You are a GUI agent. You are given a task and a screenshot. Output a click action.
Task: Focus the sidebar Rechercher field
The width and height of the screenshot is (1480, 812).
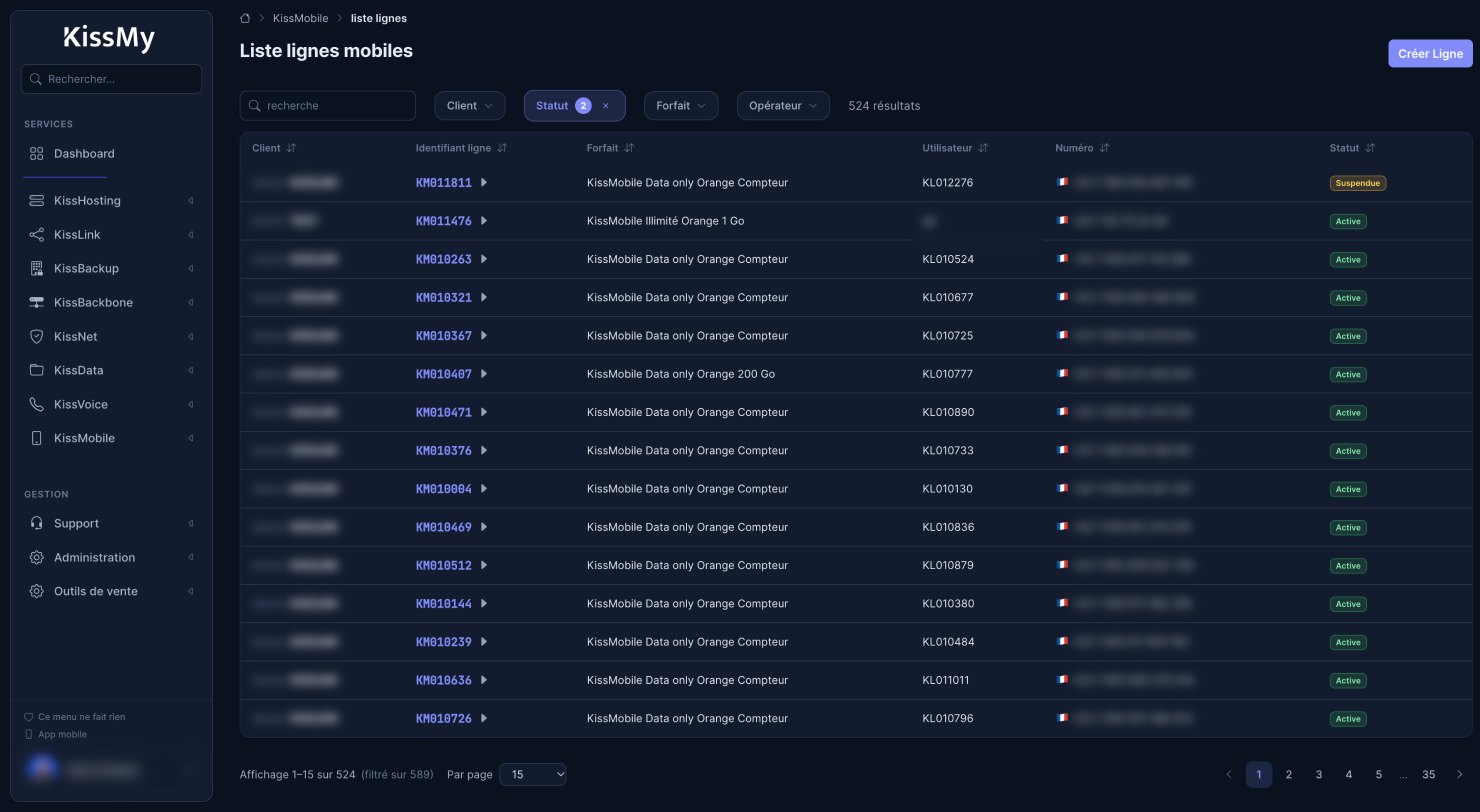pos(111,79)
